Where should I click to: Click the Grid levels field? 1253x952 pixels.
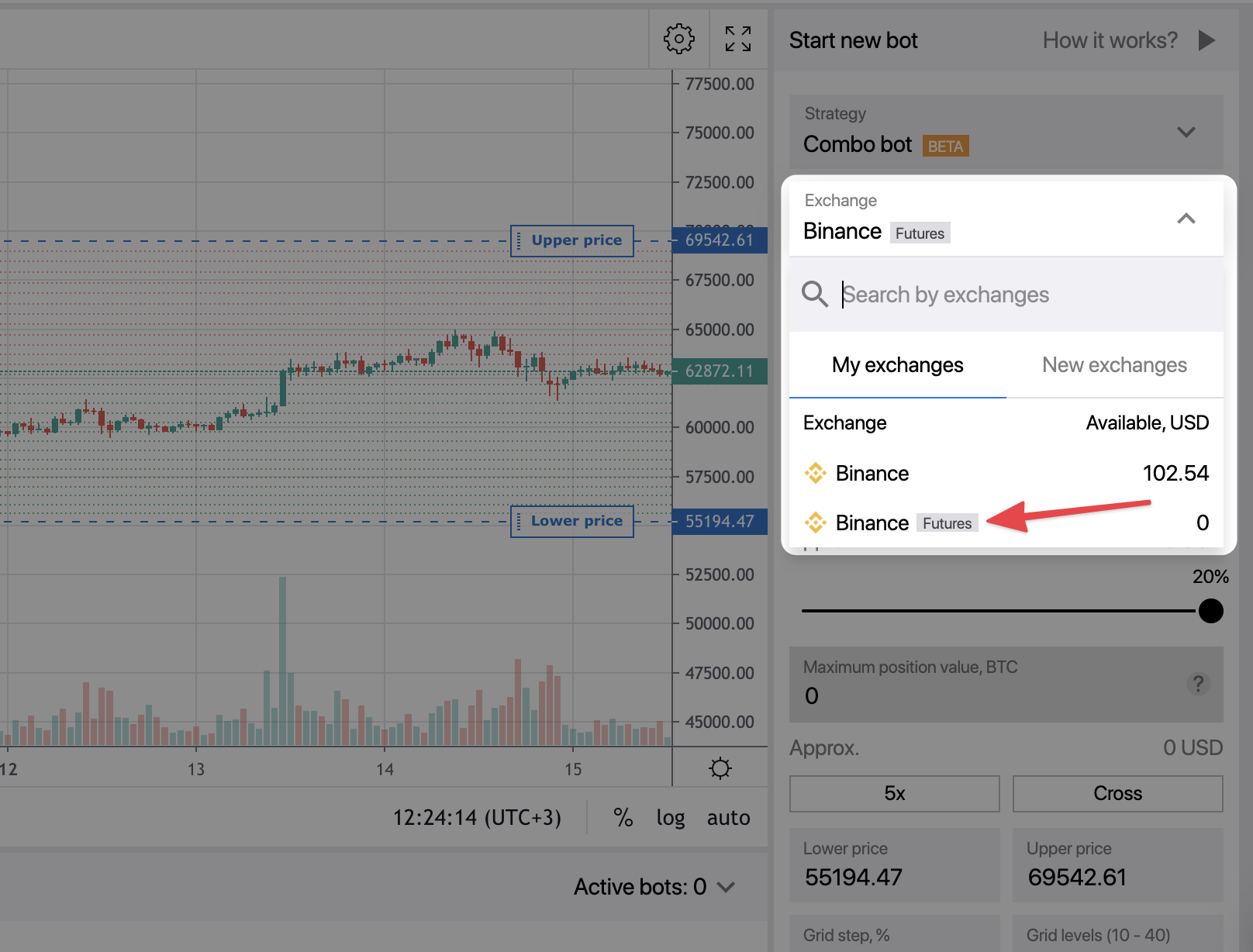1118,933
